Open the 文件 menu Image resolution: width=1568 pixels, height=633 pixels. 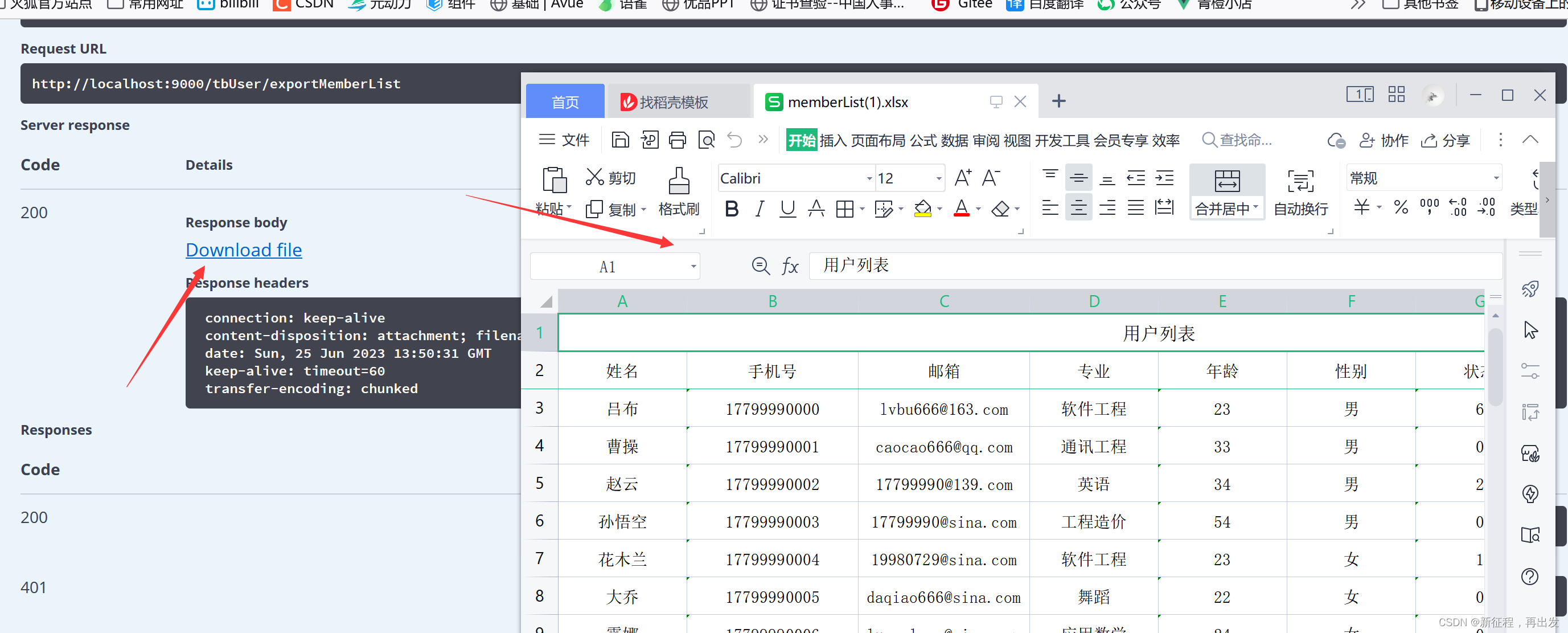(x=564, y=140)
